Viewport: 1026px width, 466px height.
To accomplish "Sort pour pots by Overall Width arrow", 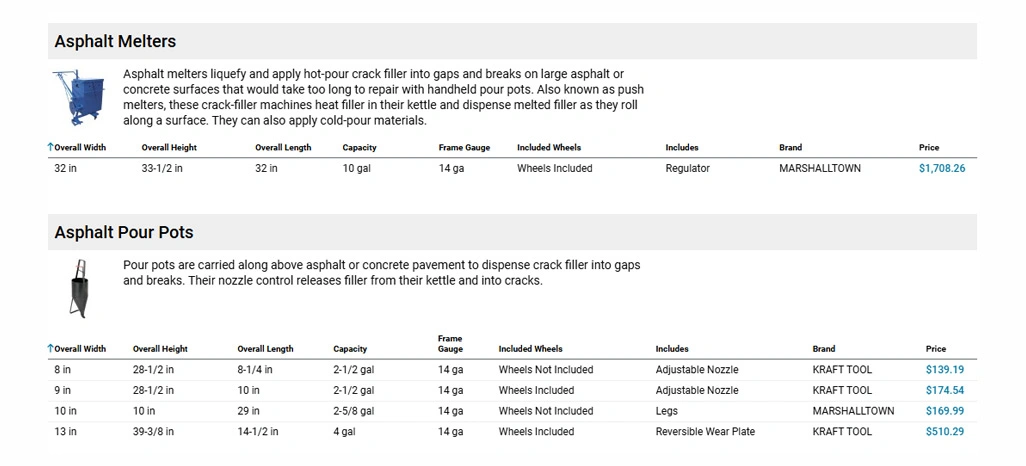I will [50, 349].
